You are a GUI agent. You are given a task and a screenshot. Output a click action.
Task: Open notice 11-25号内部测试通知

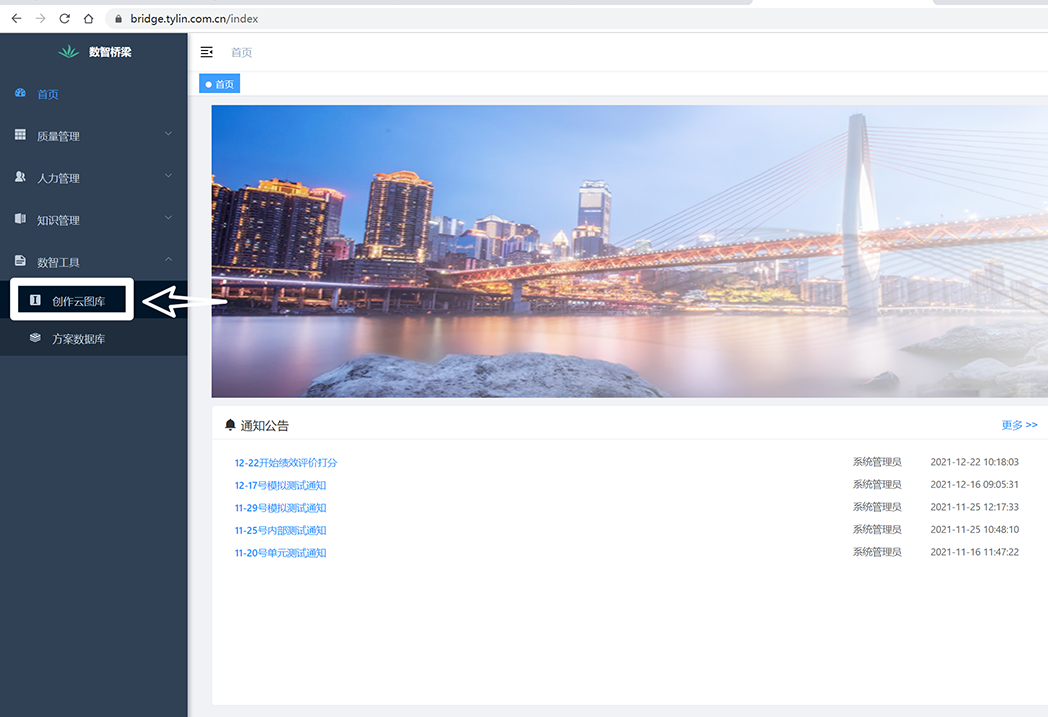tap(280, 531)
